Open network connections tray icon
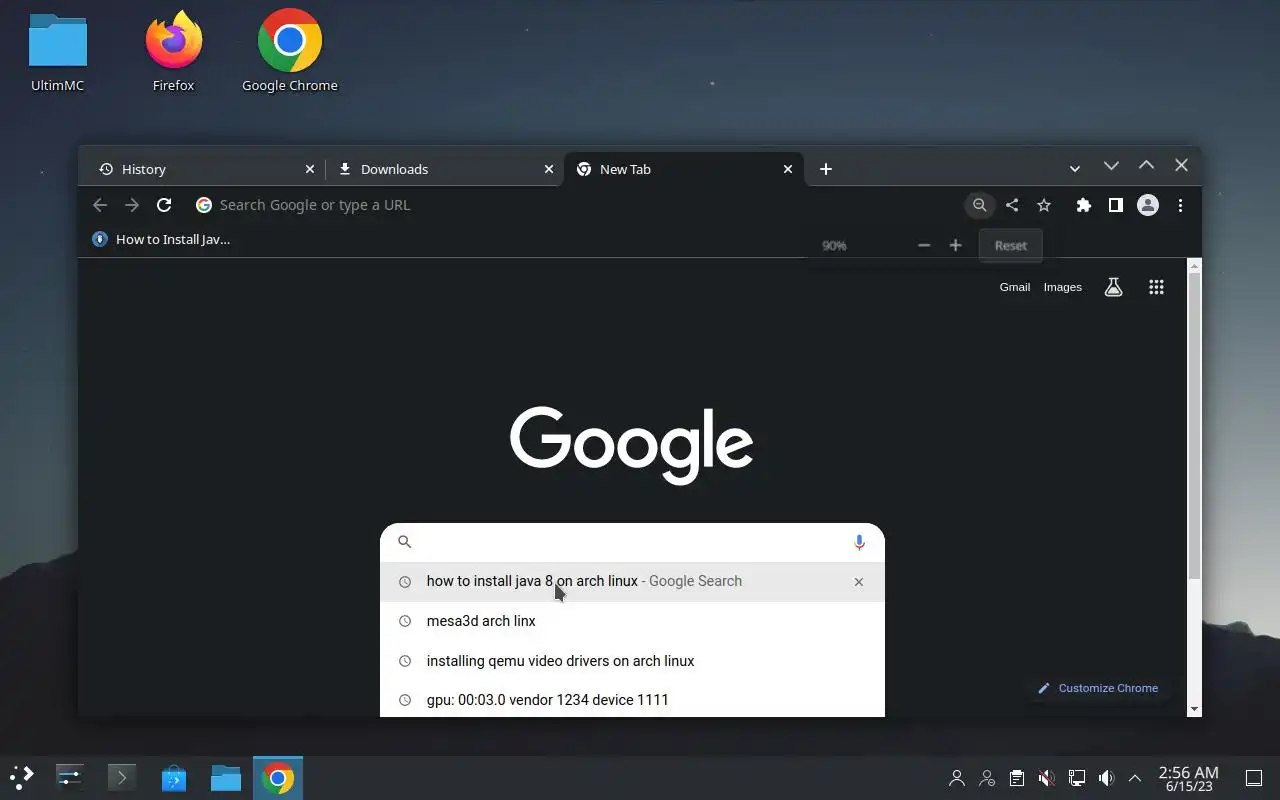Viewport: 1280px width, 800px height. 1076,777
